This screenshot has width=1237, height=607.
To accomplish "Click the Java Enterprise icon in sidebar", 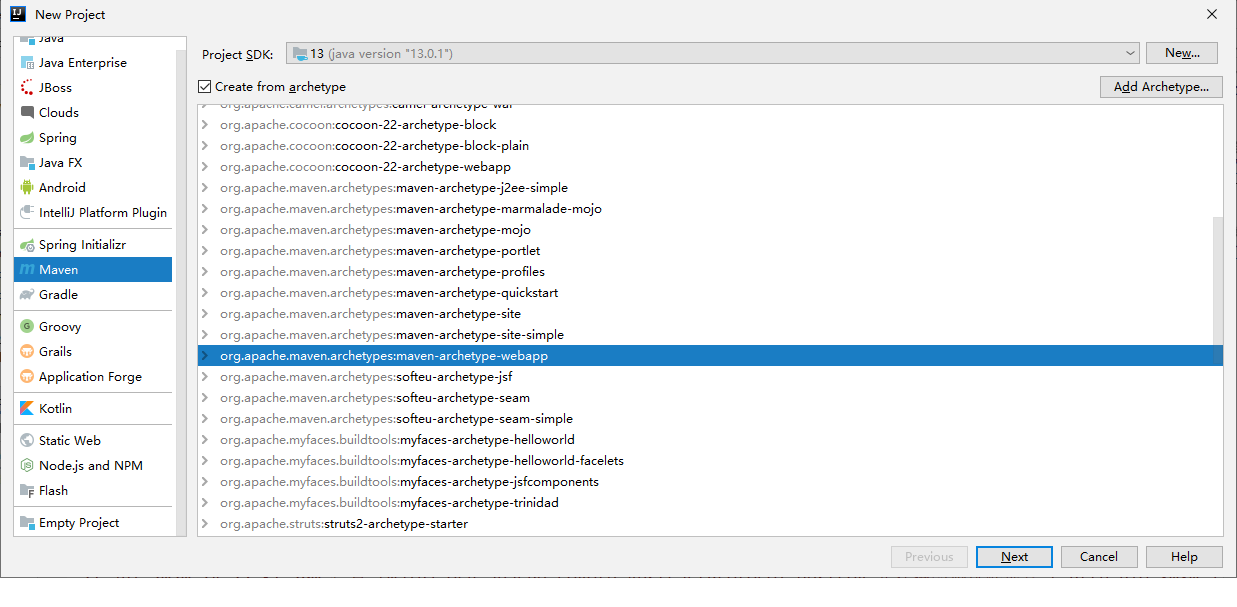I will click(x=27, y=63).
